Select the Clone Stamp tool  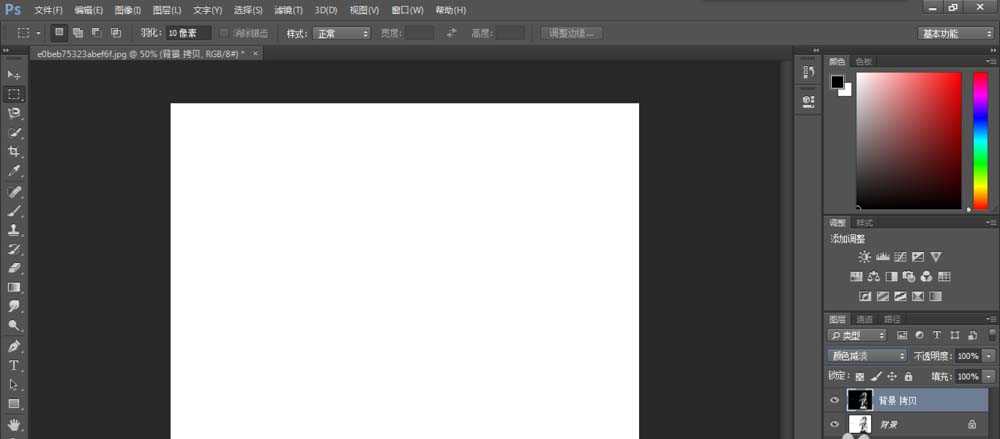14,229
